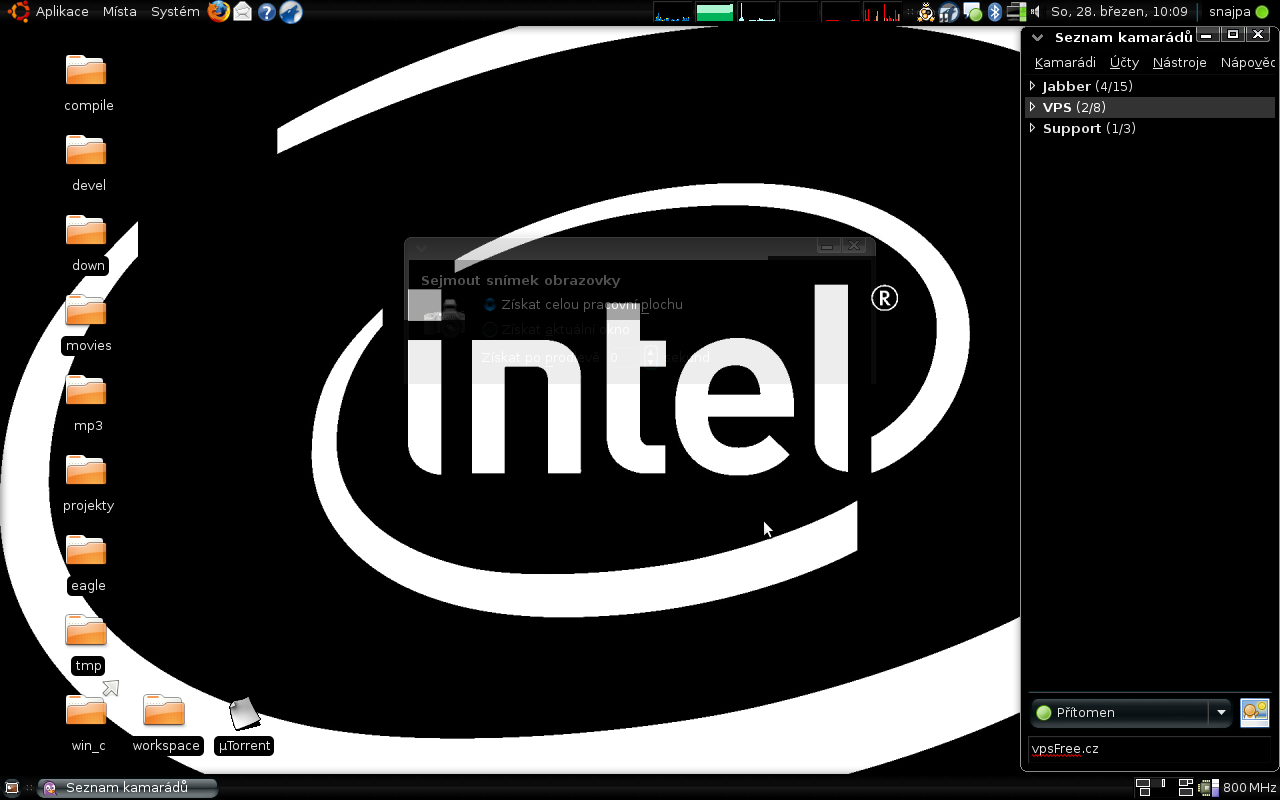Open the Aplikace menu
The image size is (1280, 800).
[x=62, y=12]
